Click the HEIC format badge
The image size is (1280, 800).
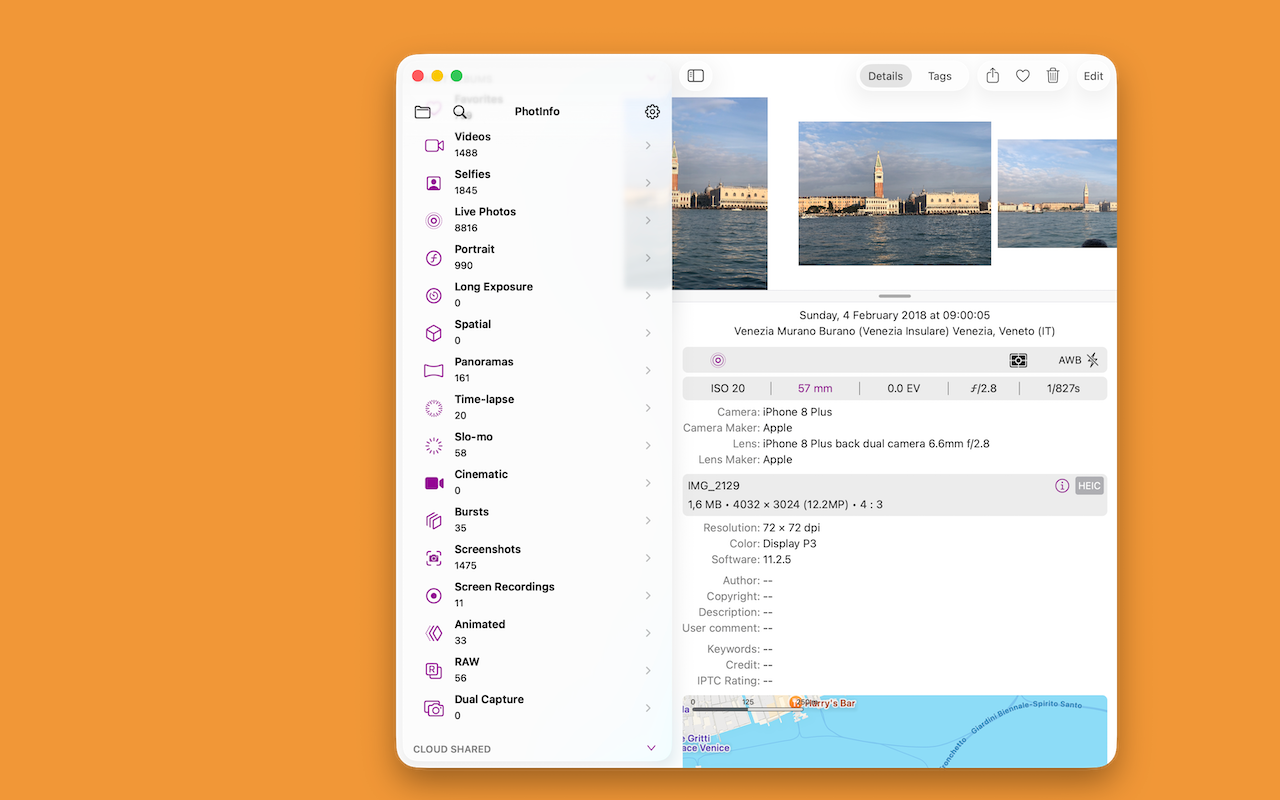1089,486
